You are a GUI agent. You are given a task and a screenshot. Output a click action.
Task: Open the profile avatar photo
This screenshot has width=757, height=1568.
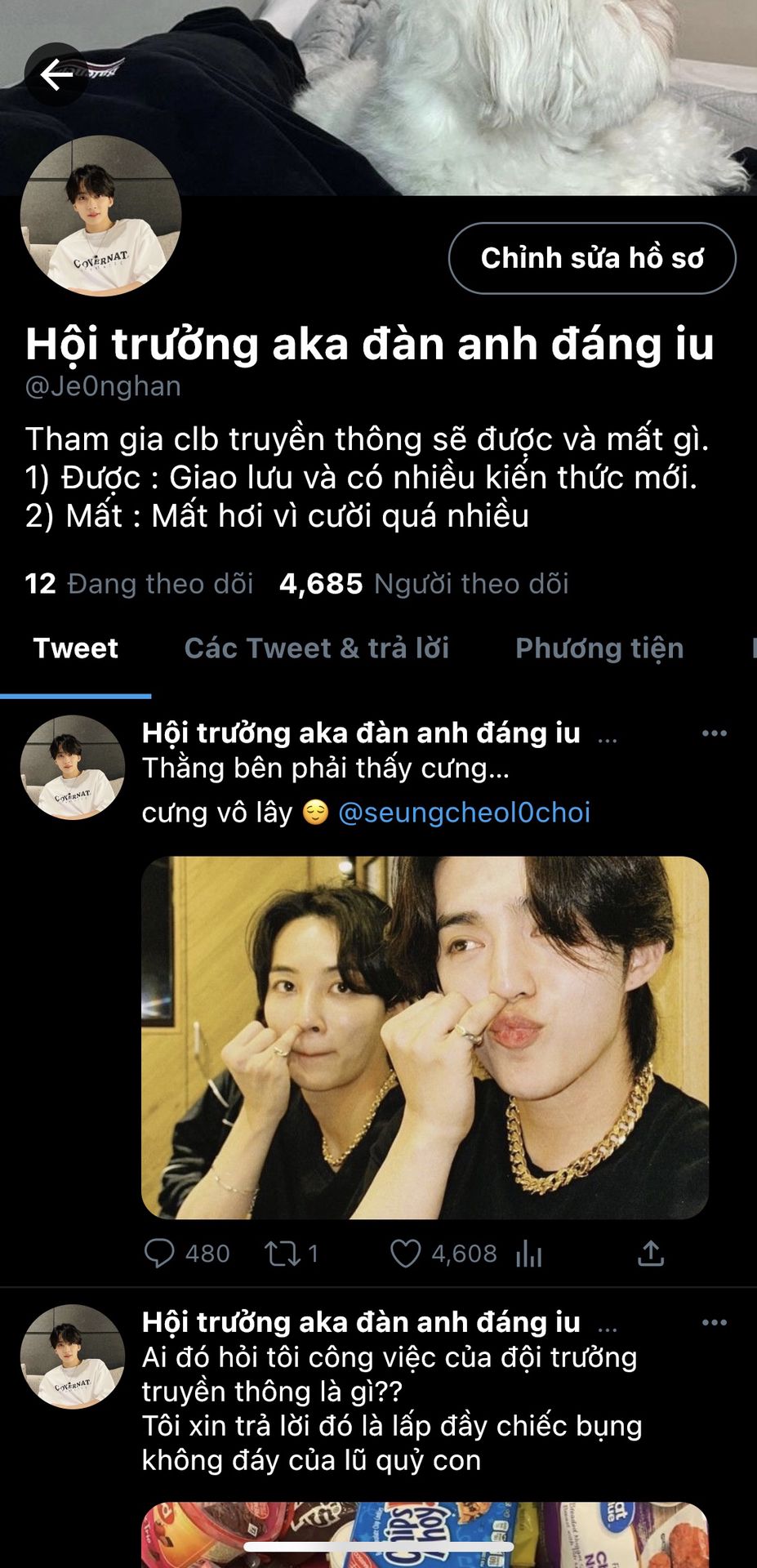coord(100,216)
